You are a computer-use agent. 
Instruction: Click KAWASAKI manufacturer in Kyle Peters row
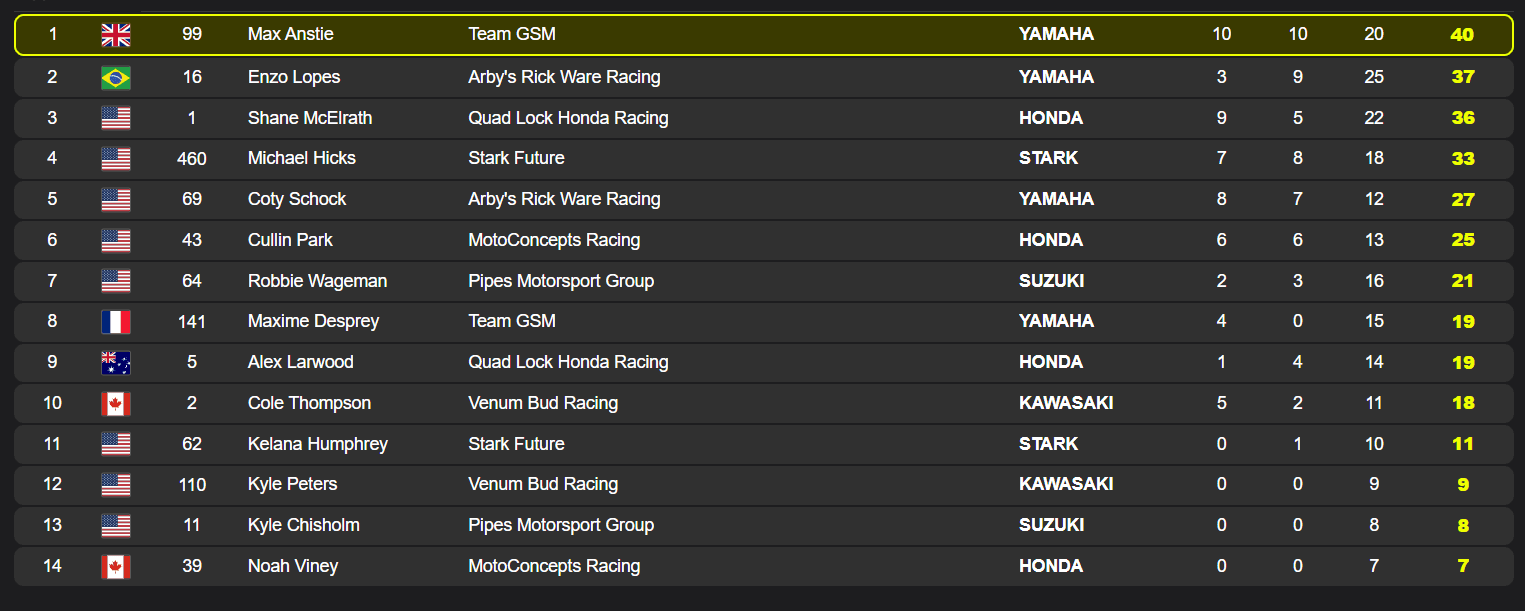point(1066,484)
